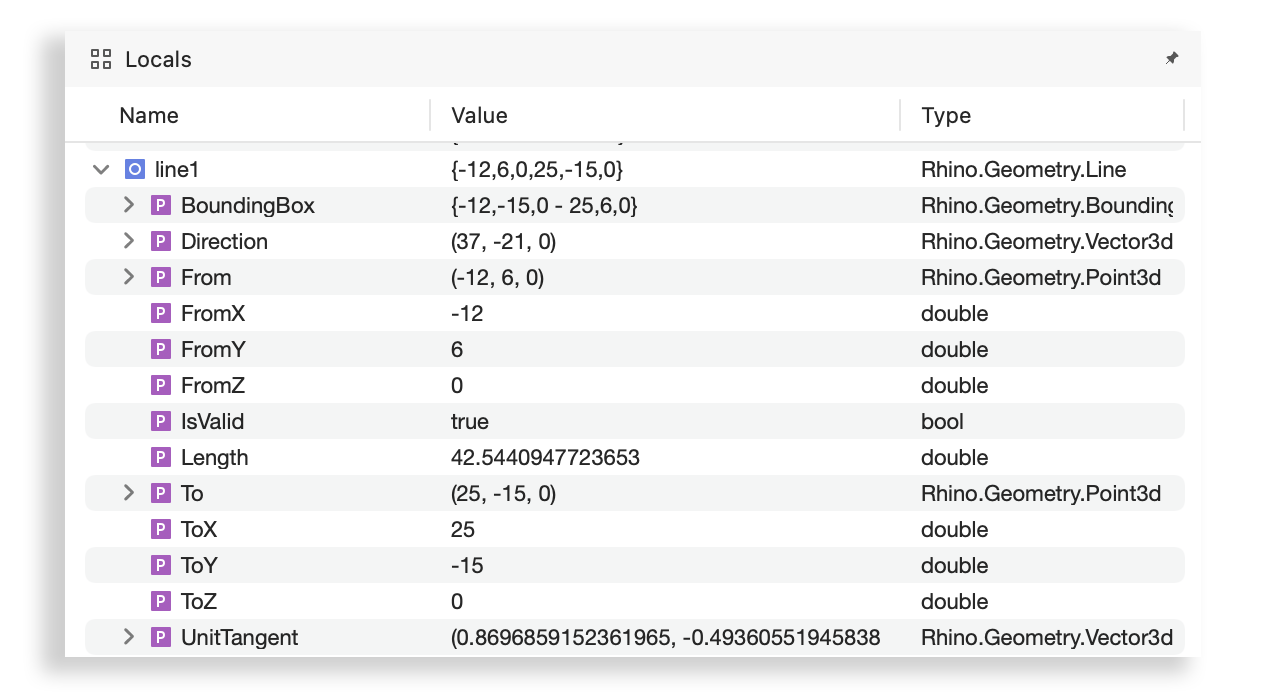This screenshot has height=700, width=1266.
Task: Click the Name column header
Action: pyautogui.click(x=149, y=116)
